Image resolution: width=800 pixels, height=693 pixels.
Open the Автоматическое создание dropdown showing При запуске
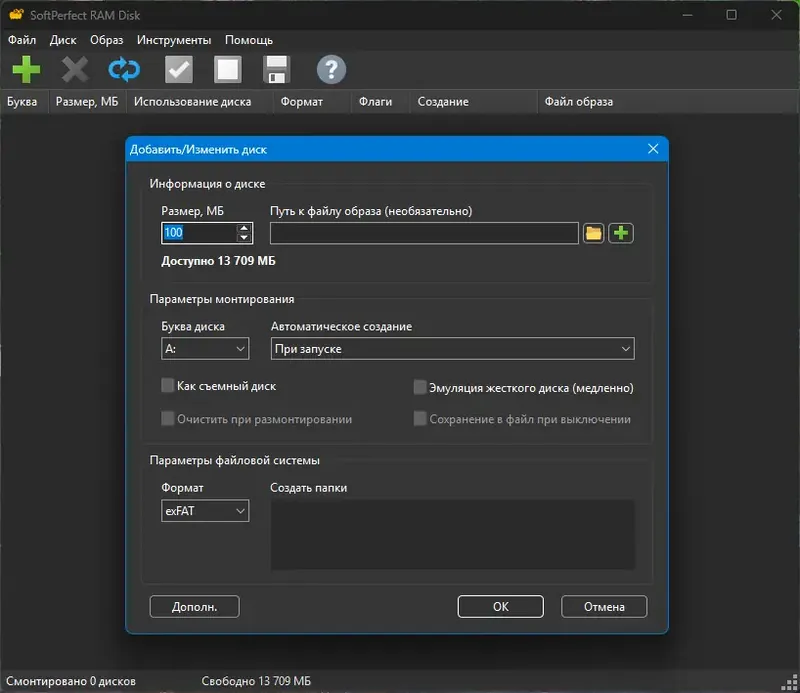pyautogui.click(x=453, y=349)
